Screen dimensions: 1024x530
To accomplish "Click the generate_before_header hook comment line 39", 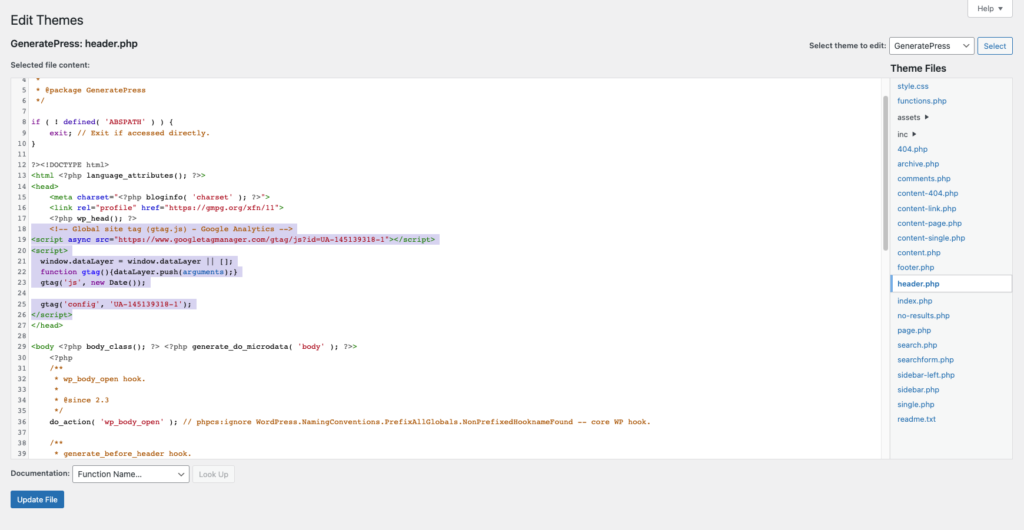I will click(123, 454).
